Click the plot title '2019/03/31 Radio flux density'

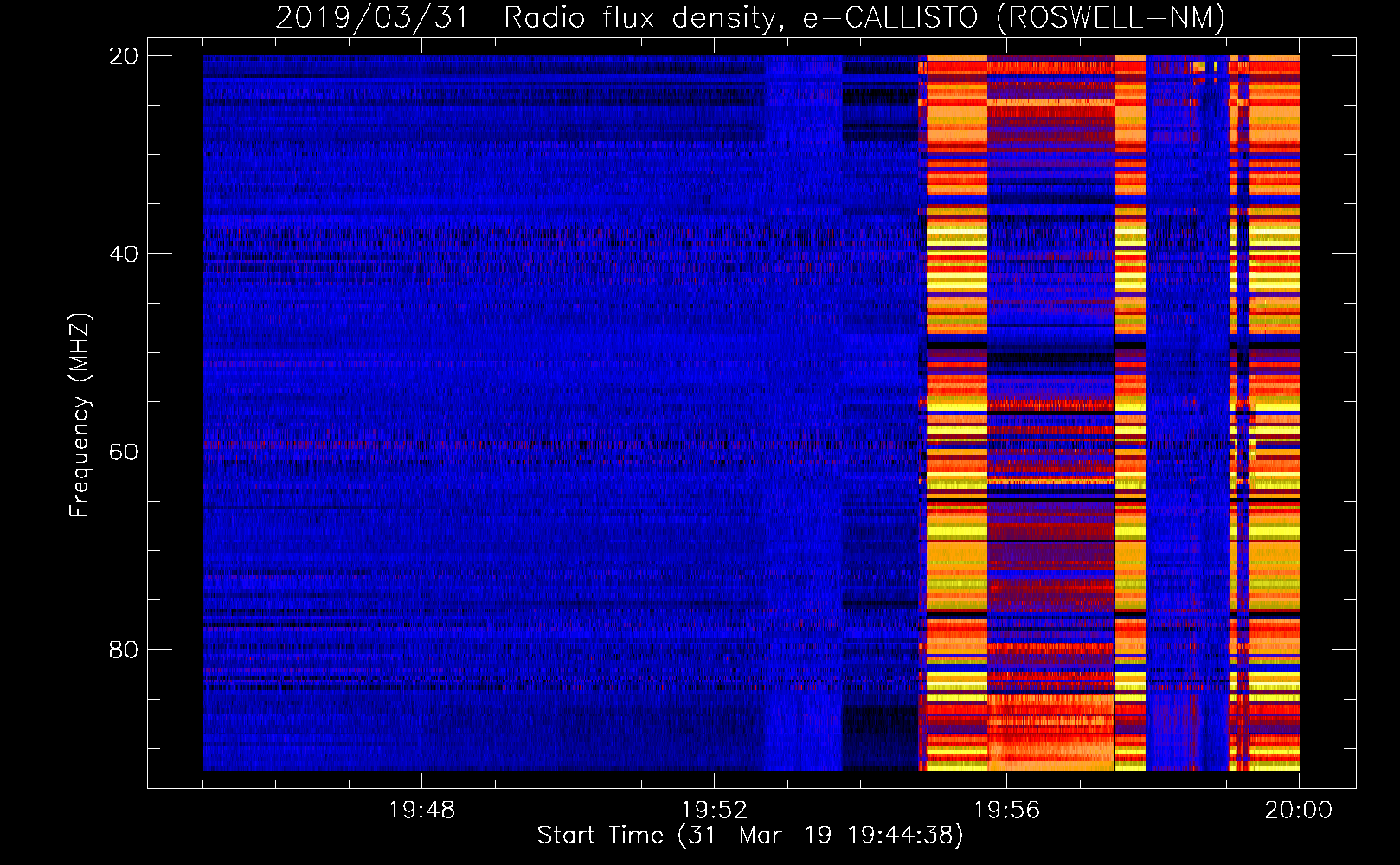pyautogui.click(x=750, y=17)
